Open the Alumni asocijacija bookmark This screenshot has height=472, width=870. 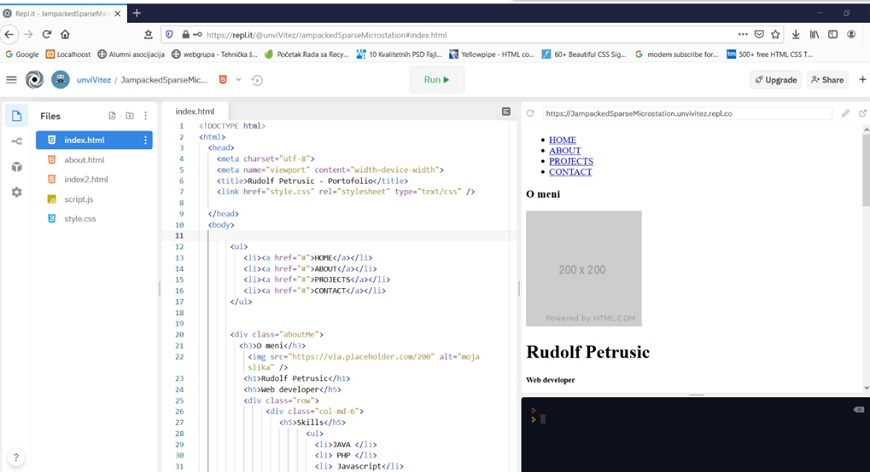pos(131,54)
